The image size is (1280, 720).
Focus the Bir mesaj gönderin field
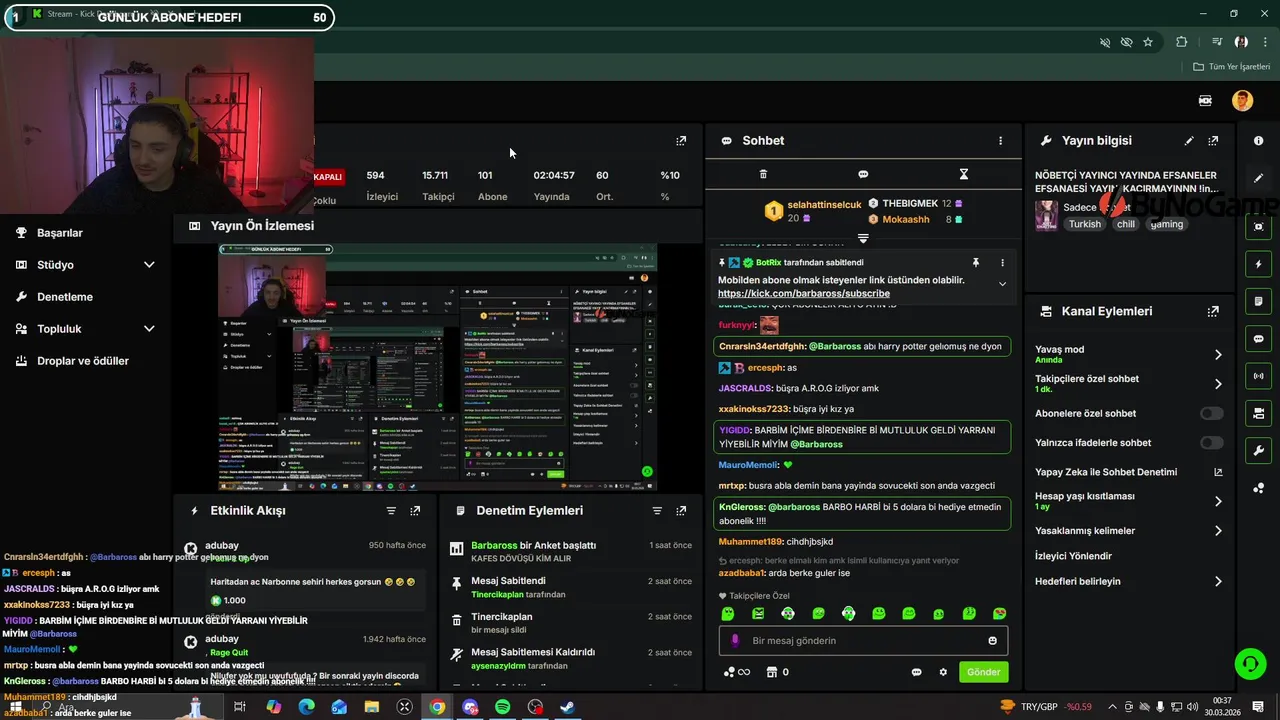click(x=863, y=641)
